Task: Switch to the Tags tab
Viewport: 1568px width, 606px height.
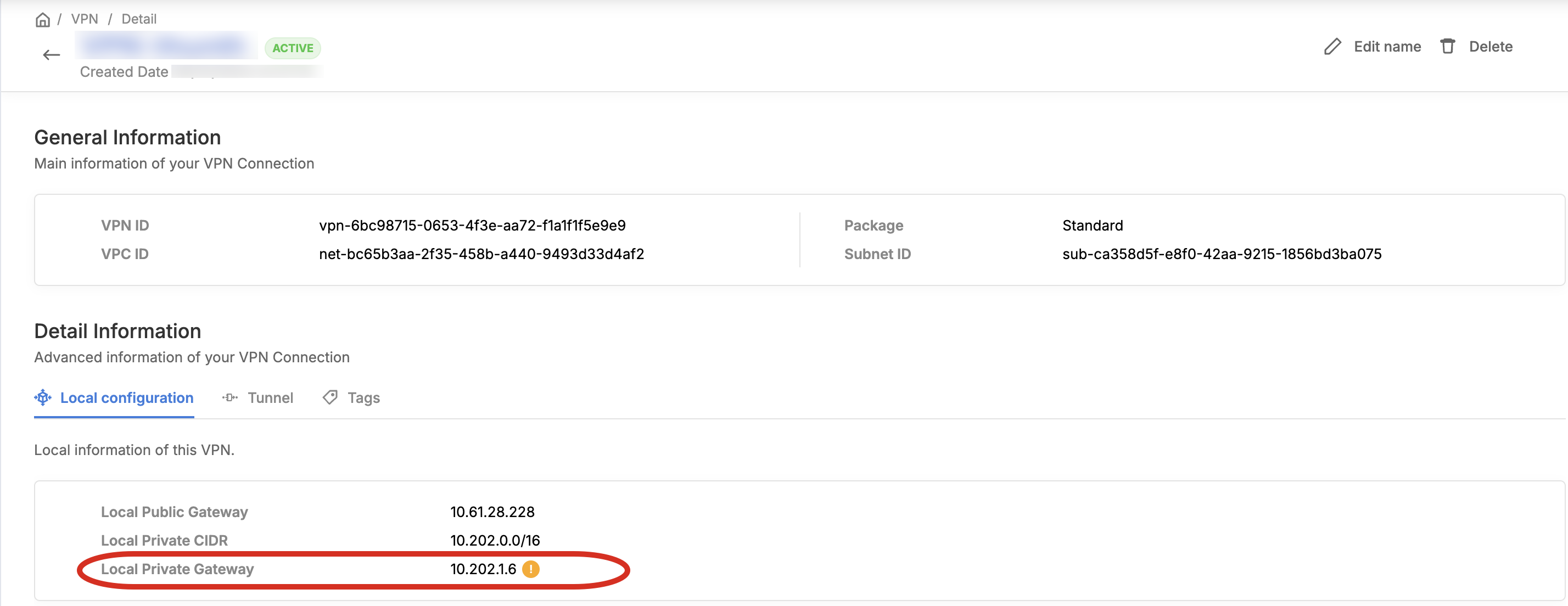Action: pyautogui.click(x=363, y=398)
